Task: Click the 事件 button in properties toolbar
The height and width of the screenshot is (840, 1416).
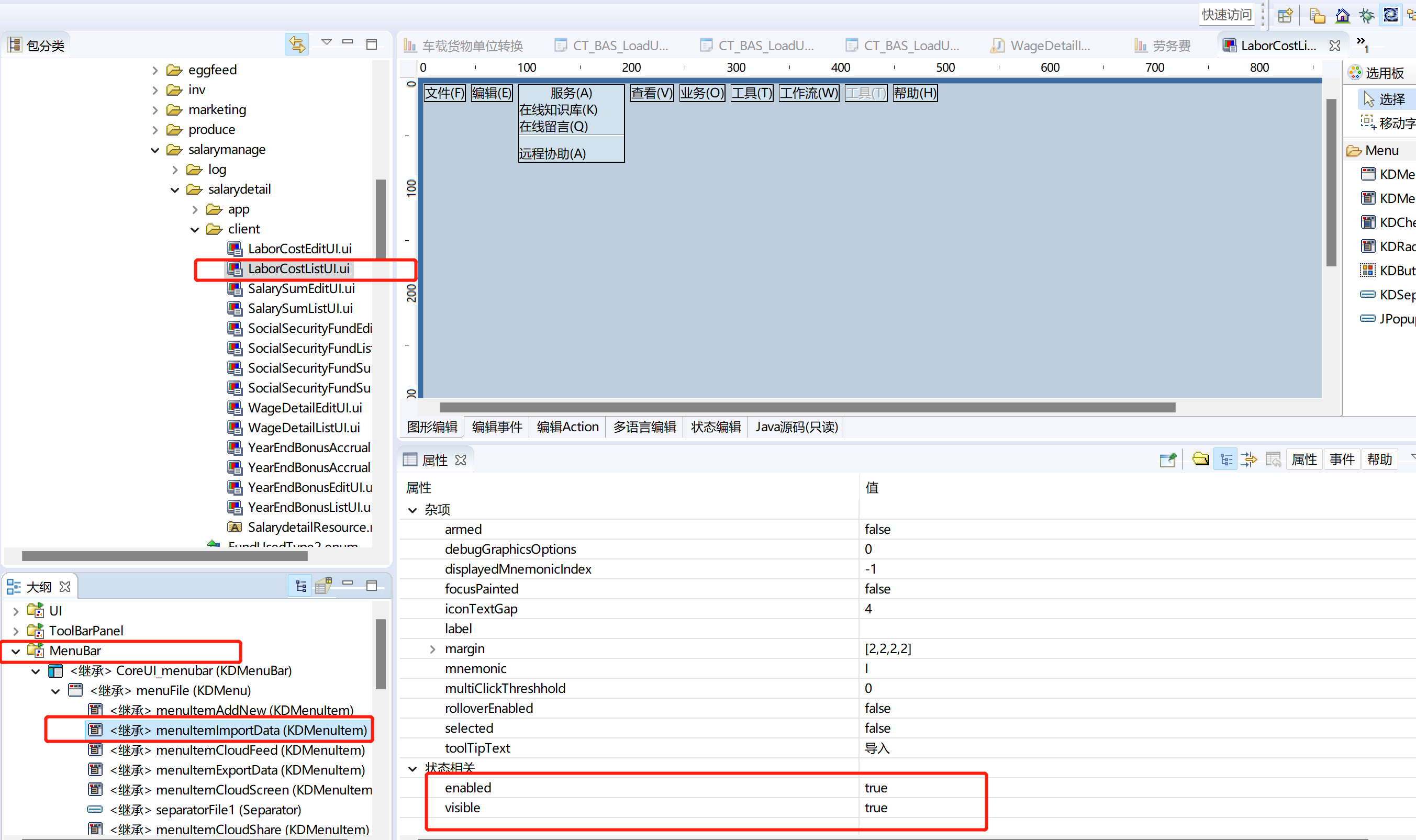Action: (1341, 460)
